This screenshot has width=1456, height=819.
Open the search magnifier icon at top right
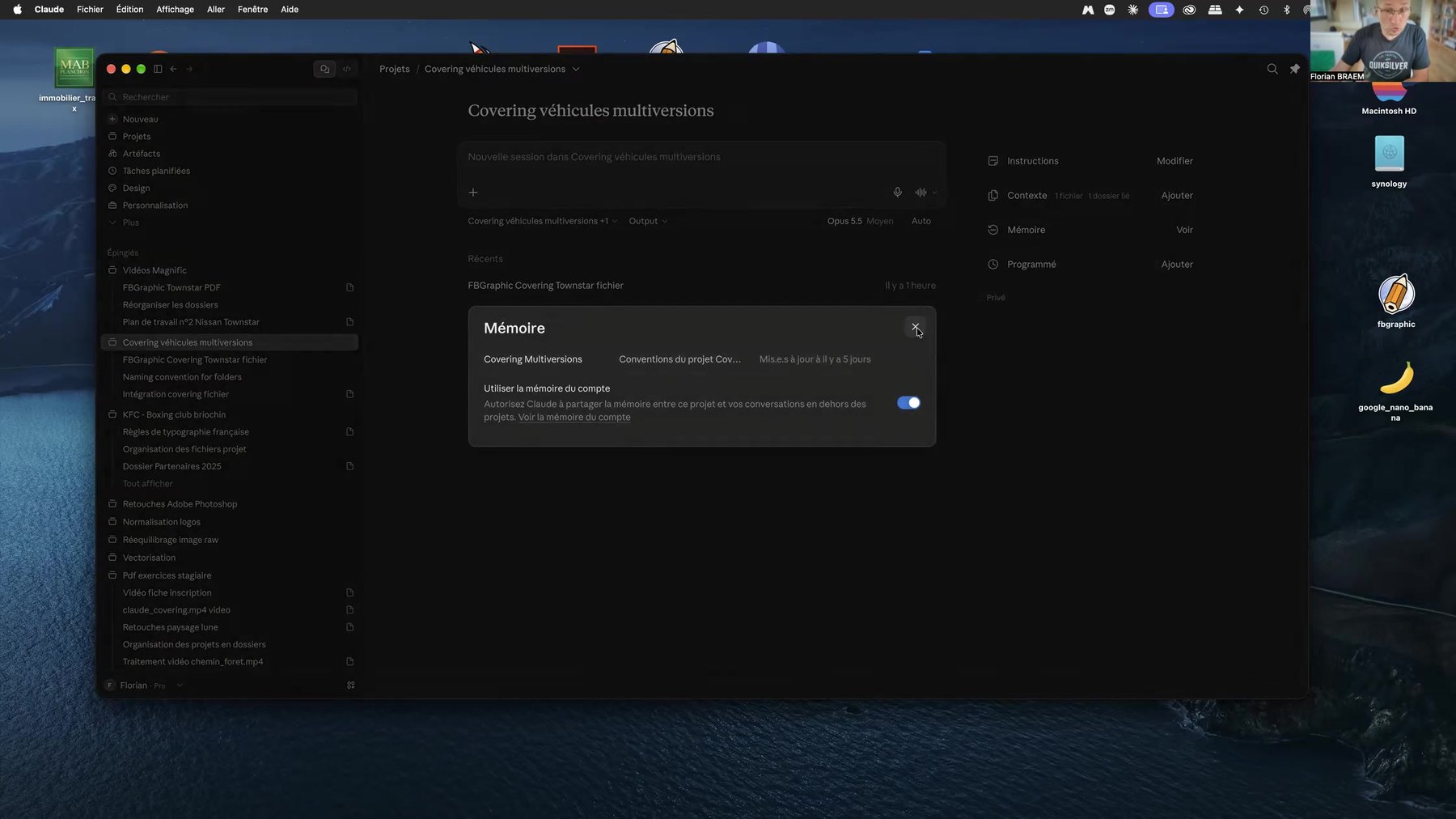pos(1272,69)
